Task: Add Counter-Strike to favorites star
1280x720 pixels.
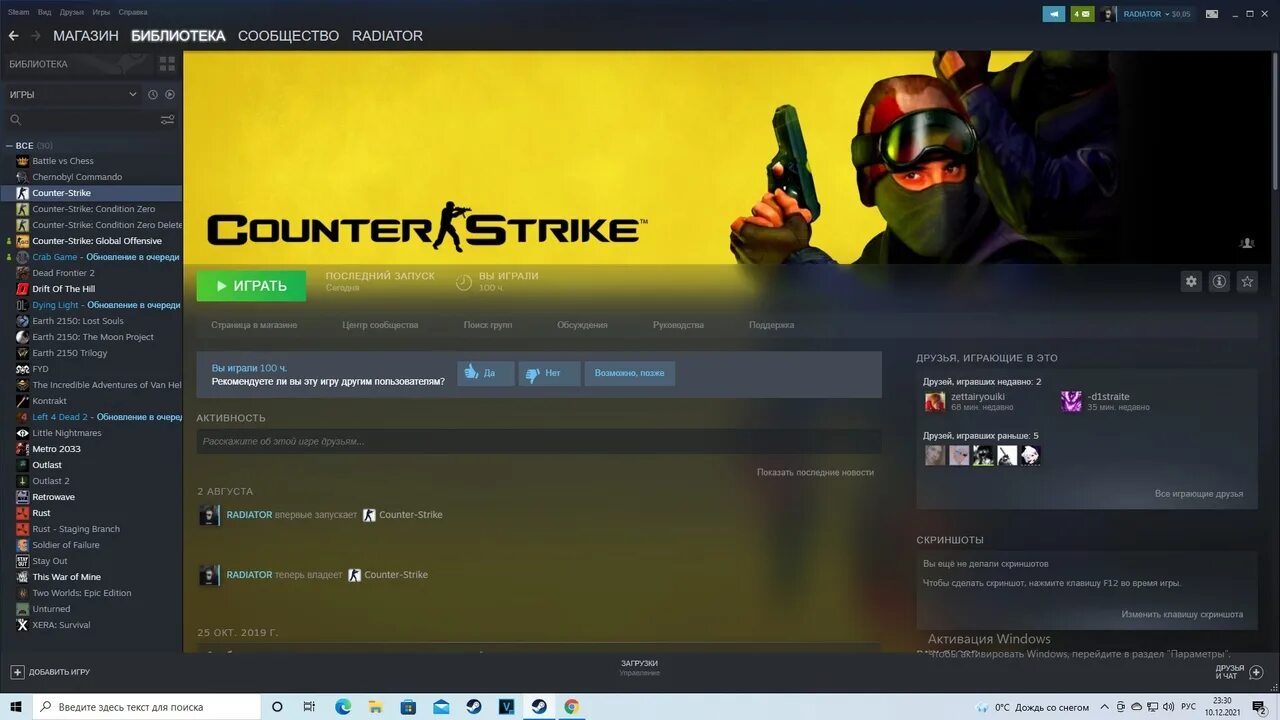Action: point(1247,282)
